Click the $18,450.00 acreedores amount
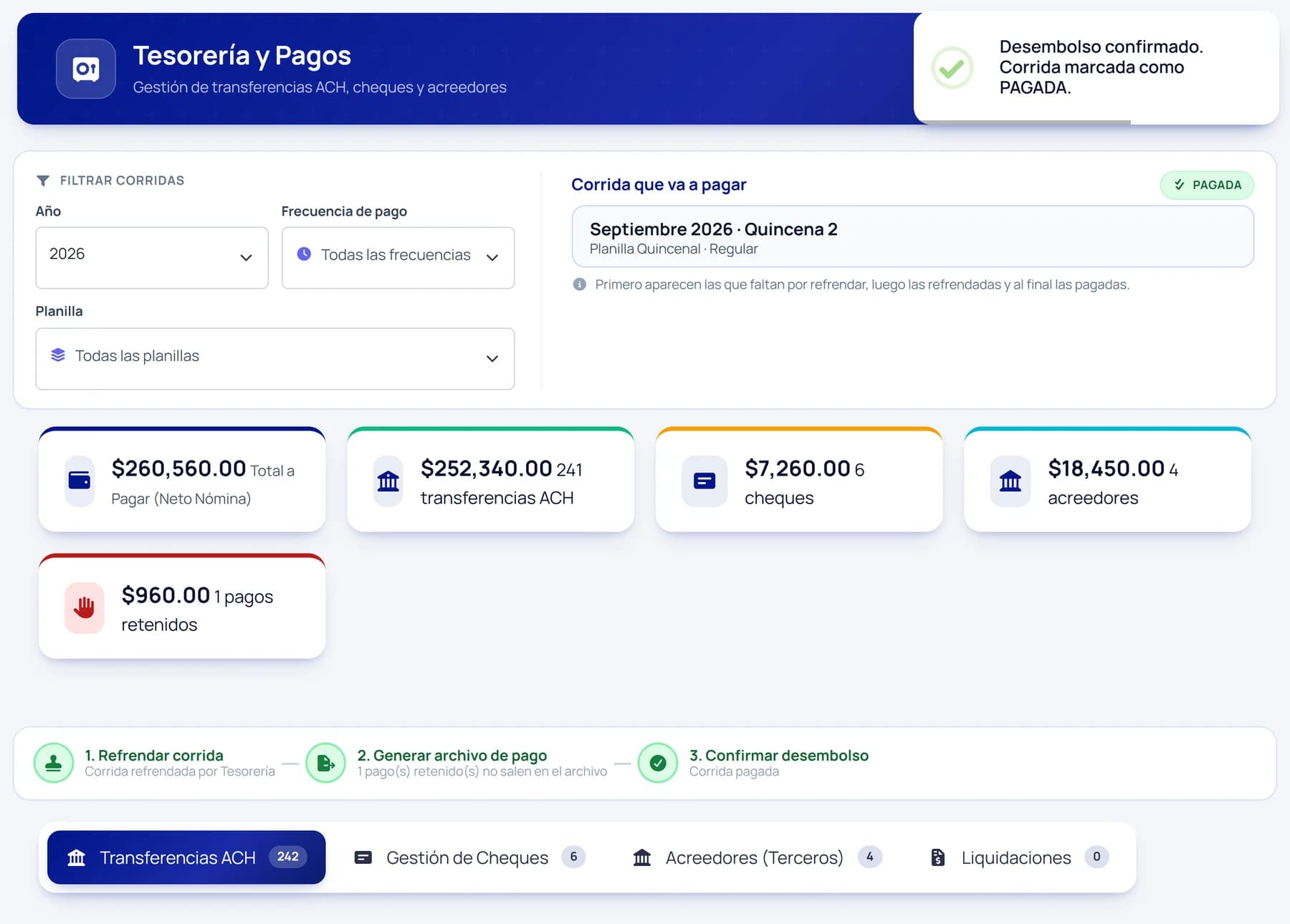 [x=1107, y=468]
